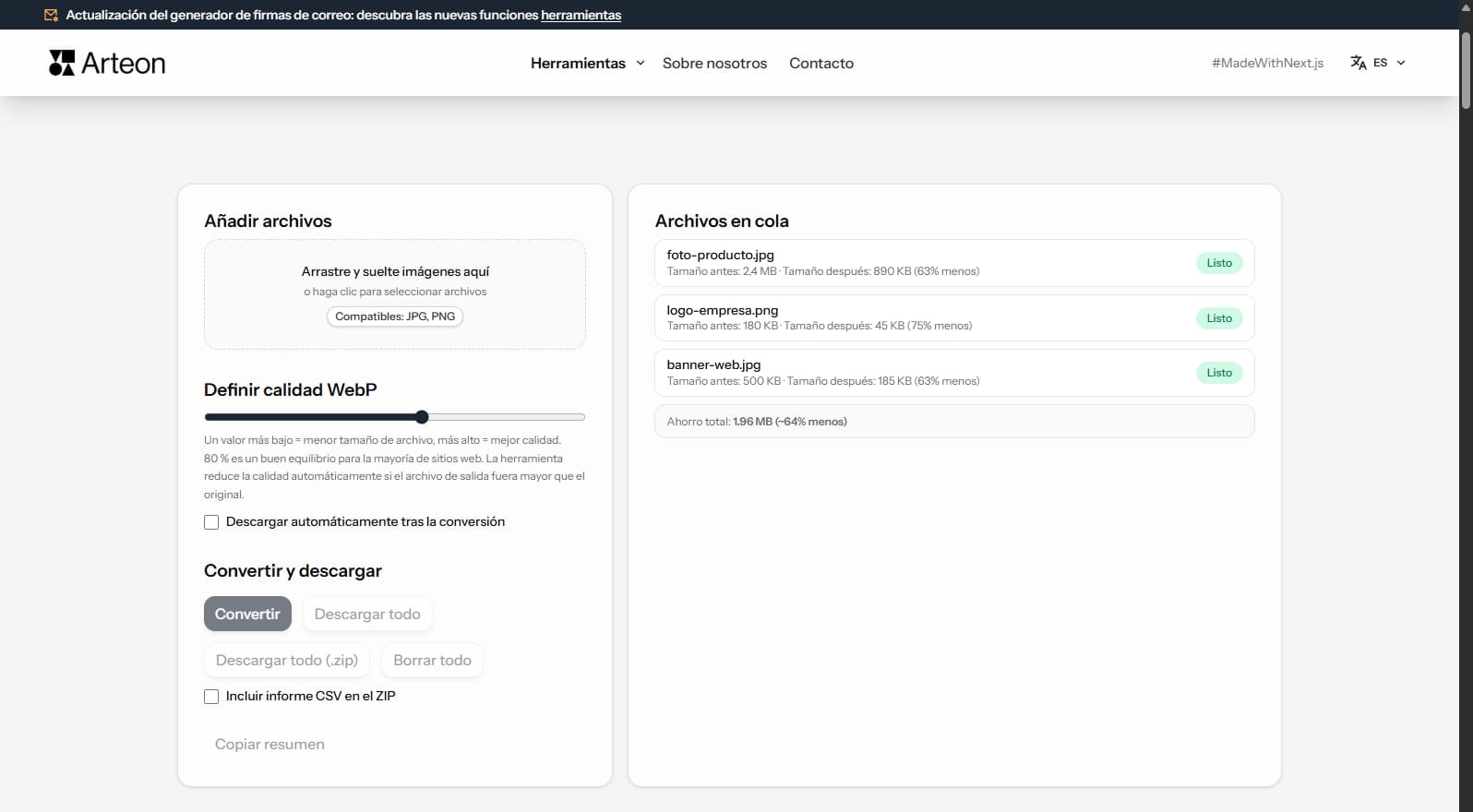The height and width of the screenshot is (812, 1473).
Task: Check Incluir informe CSV en el ZIP
Action: [211, 697]
